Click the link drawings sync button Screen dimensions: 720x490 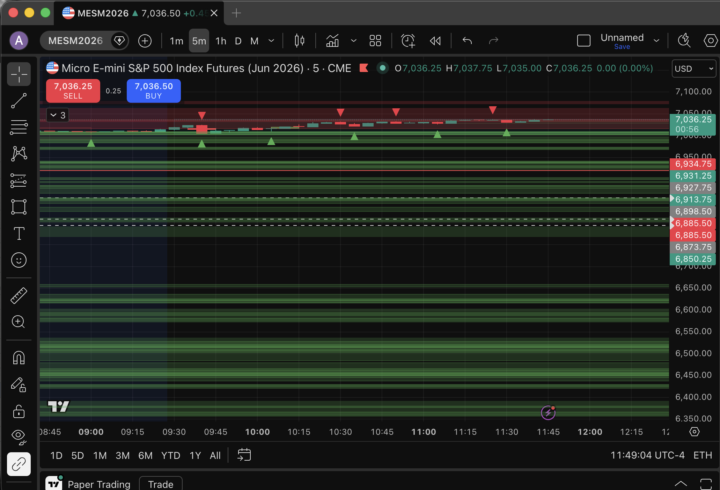pyautogui.click(x=19, y=464)
